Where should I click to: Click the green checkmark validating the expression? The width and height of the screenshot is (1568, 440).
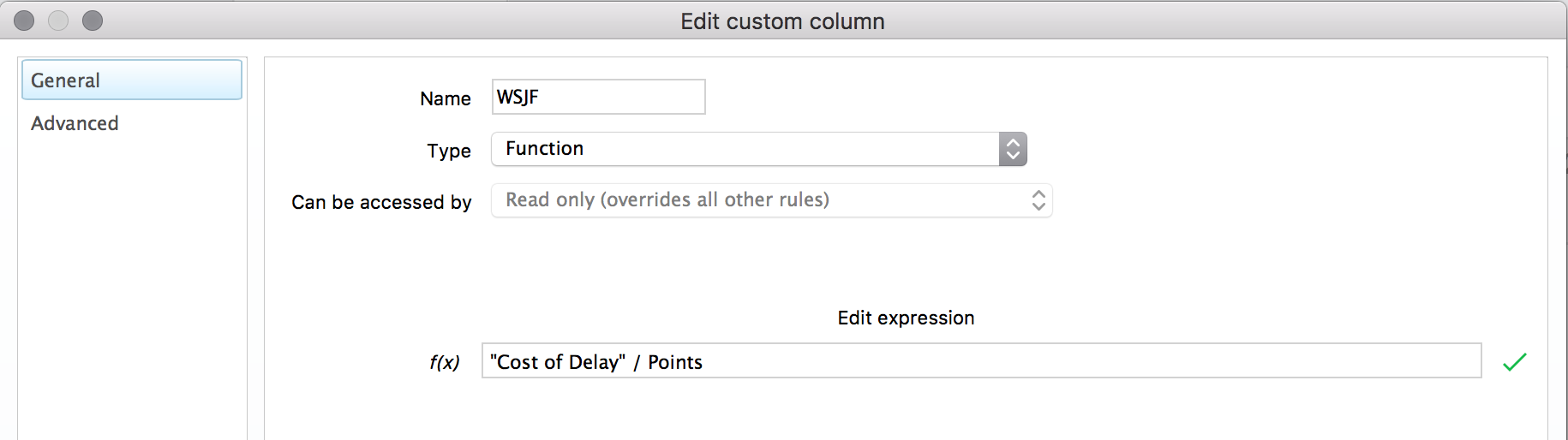click(1514, 362)
